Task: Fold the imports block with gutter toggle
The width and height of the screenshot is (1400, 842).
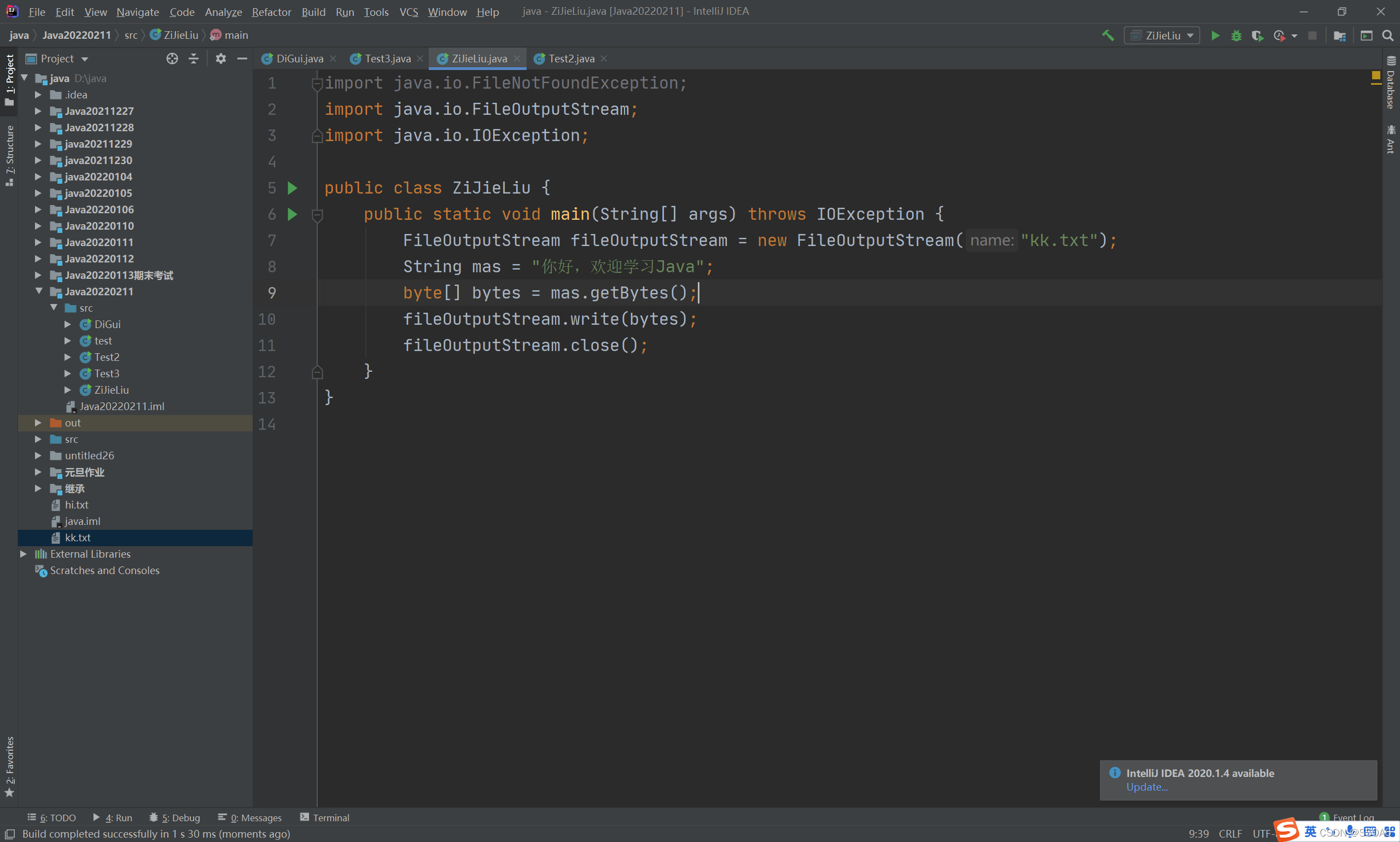Action: [317, 84]
